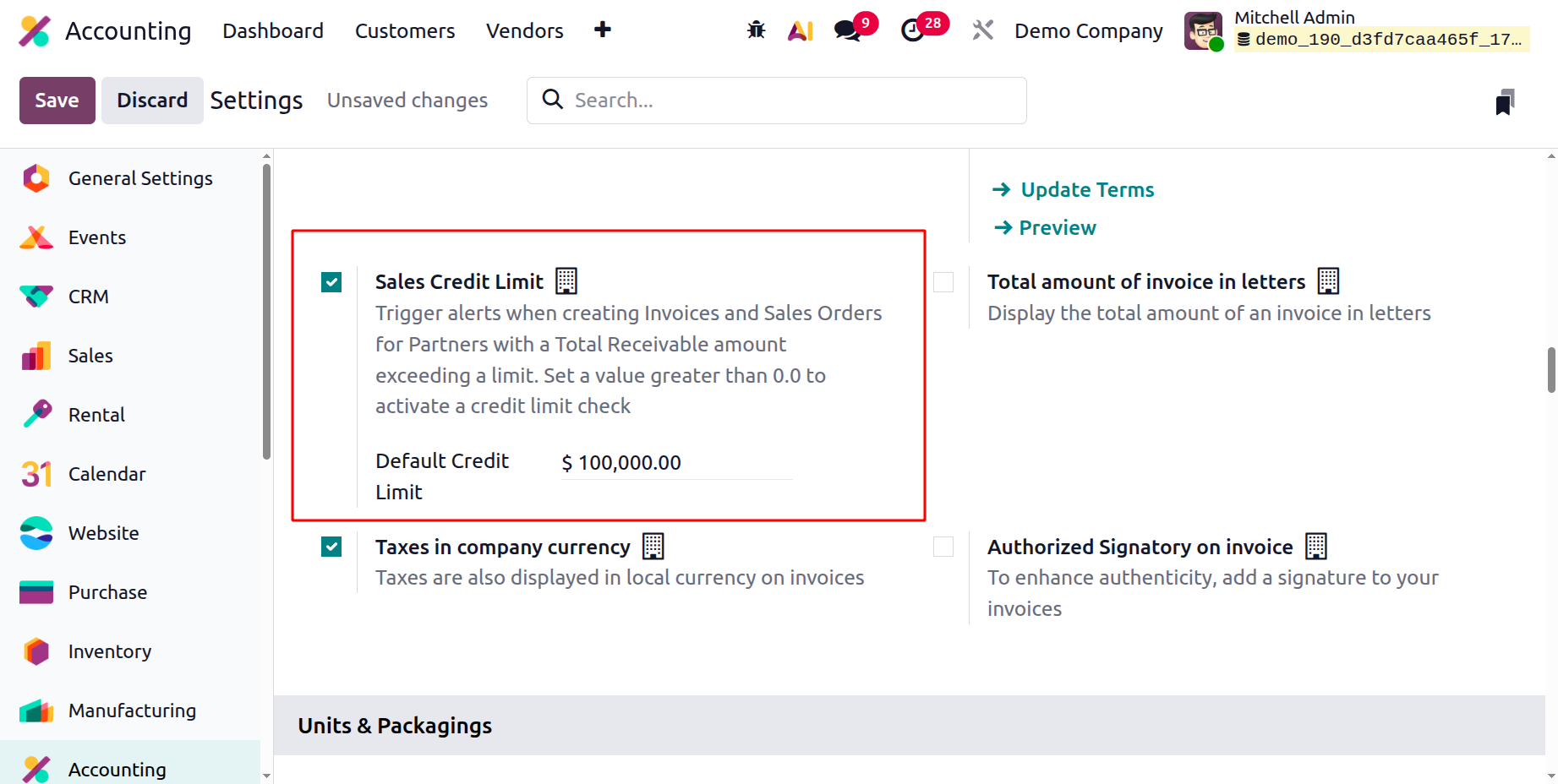Open the Demo Company switcher dropdown

[x=1089, y=31]
